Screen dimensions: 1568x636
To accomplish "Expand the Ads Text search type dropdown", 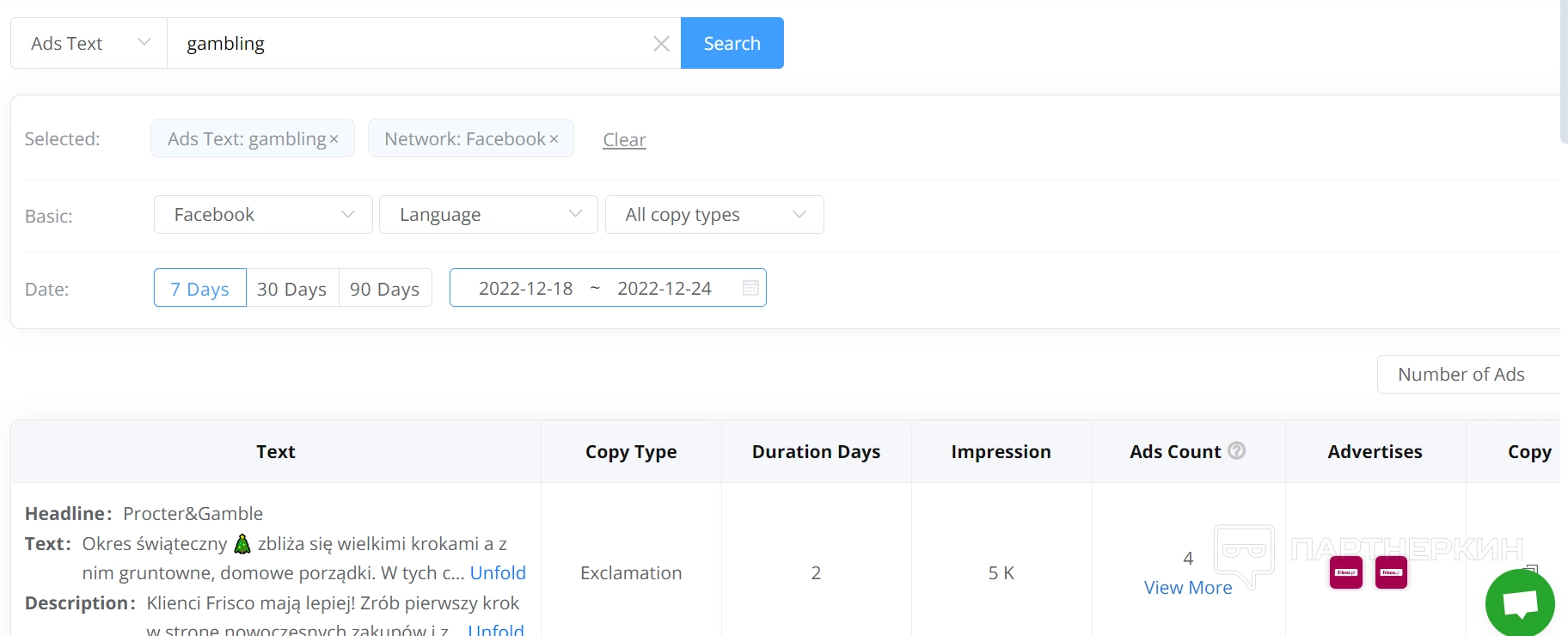I will coord(89,43).
